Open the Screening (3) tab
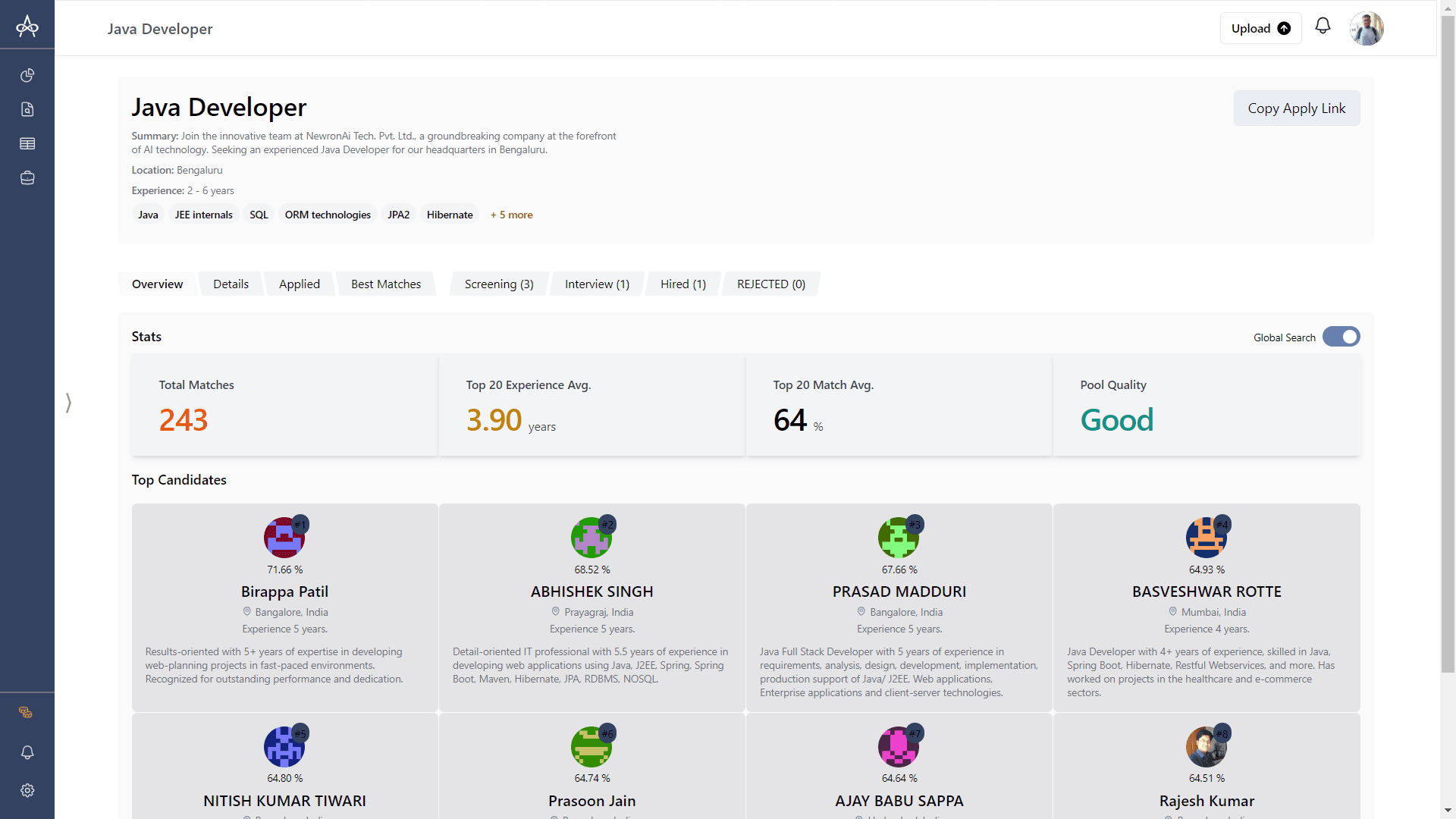This screenshot has width=1456, height=819. click(498, 284)
